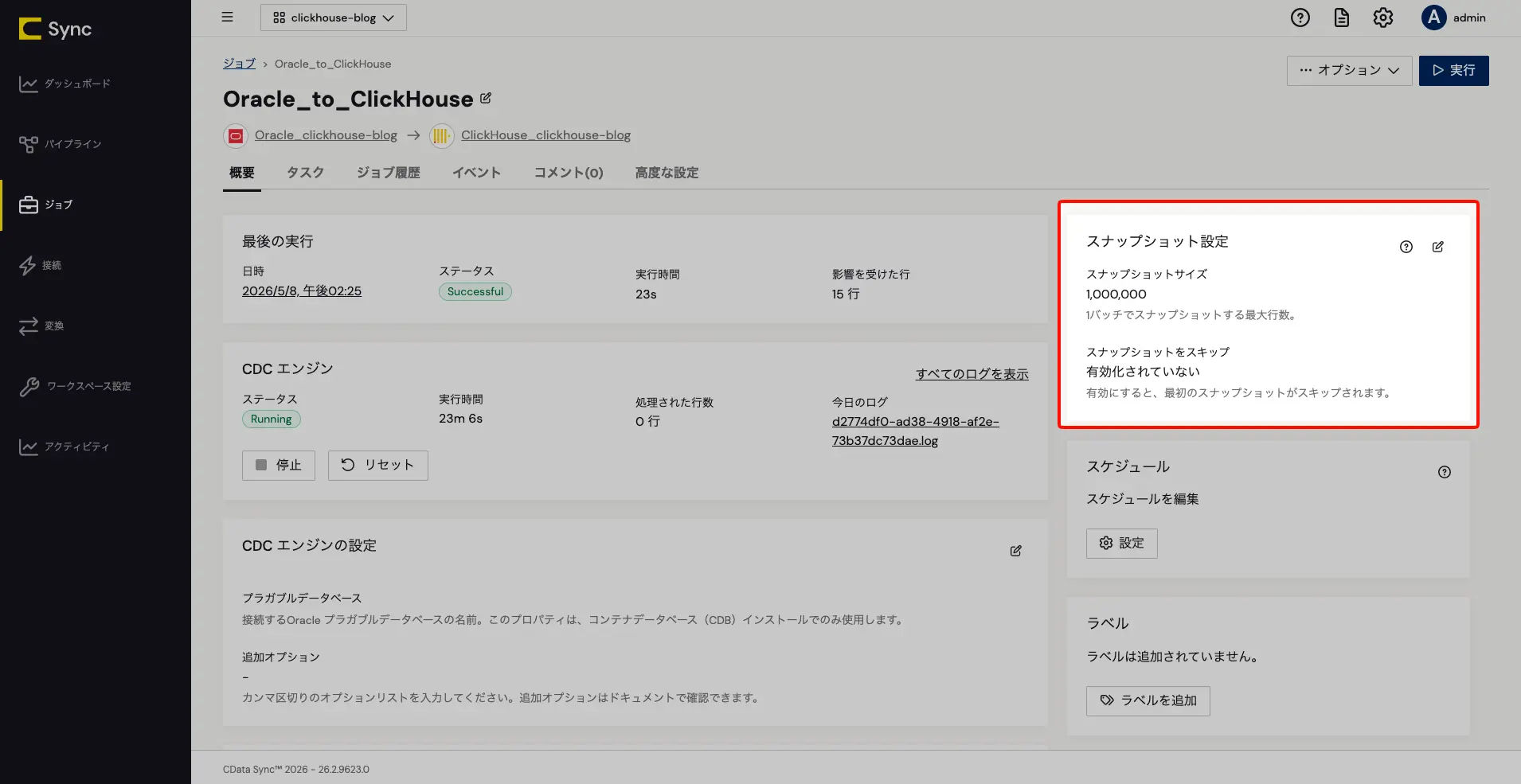This screenshot has height=784, width=1521.
Task: Open help icon for スケジュール
Action: [x=1445, y=472]
